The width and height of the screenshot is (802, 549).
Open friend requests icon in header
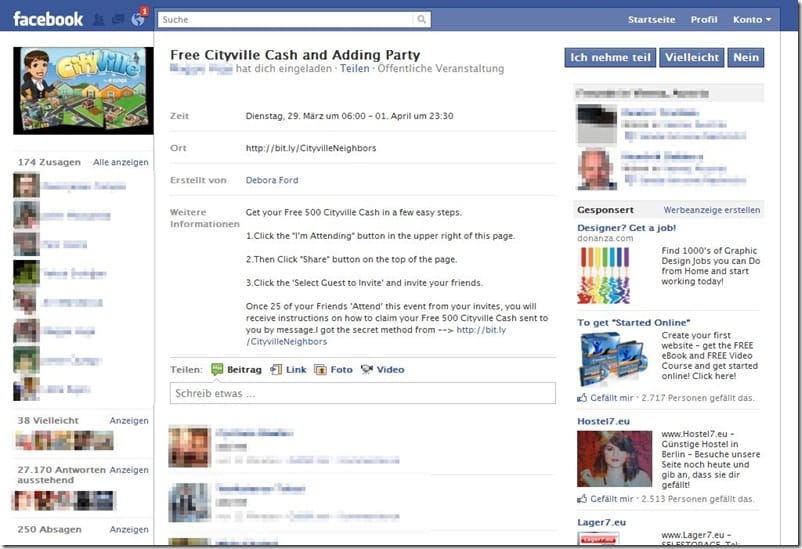point(99,20)
